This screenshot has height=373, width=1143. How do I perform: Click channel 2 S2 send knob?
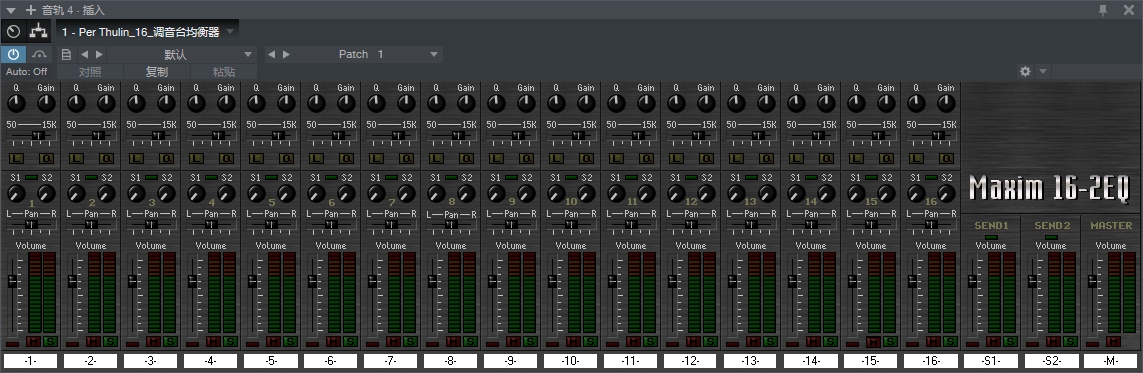click(106, 194)
